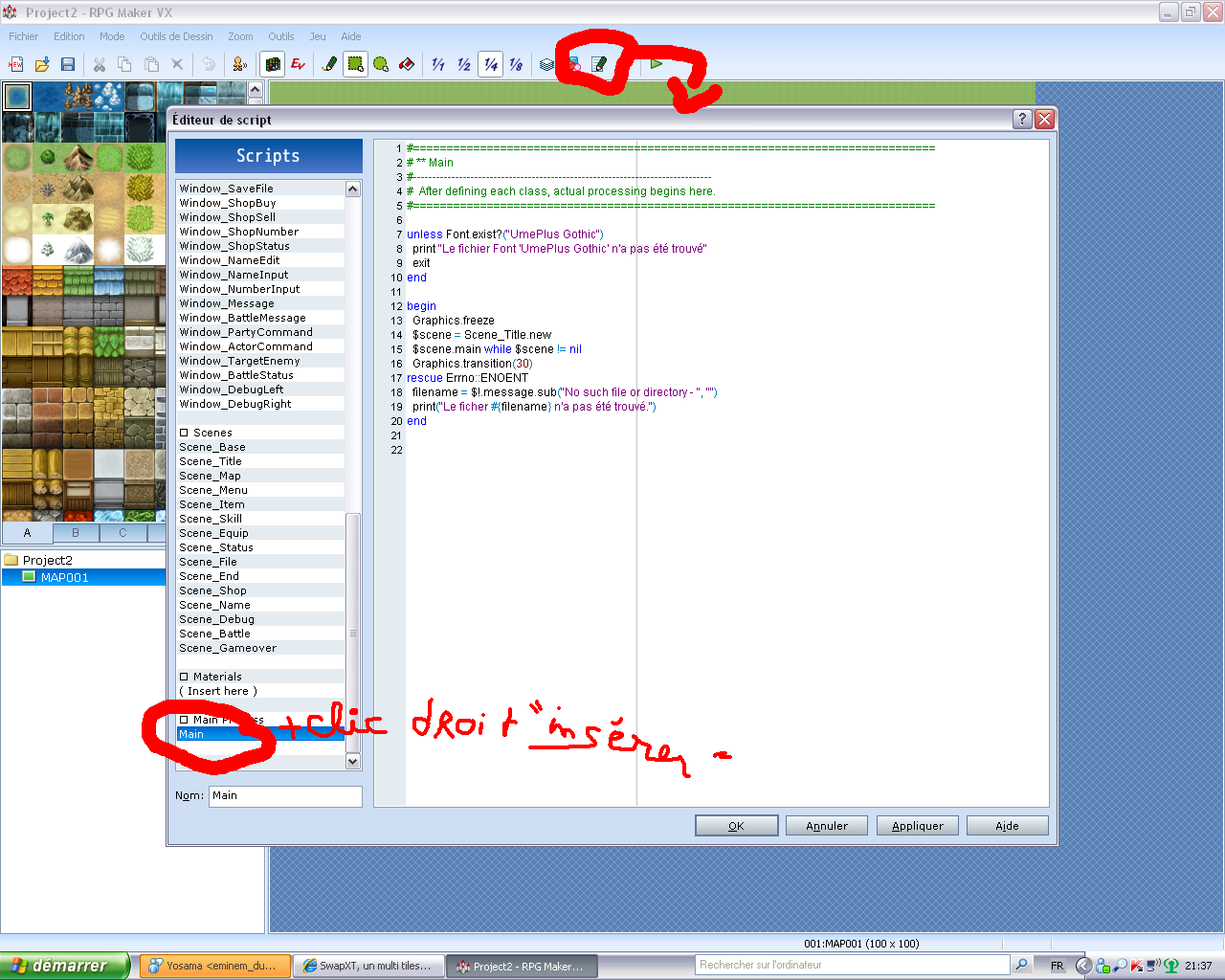Create a new project from the toolbar
The image size is (1225, 980).
(x=16, y=64)
